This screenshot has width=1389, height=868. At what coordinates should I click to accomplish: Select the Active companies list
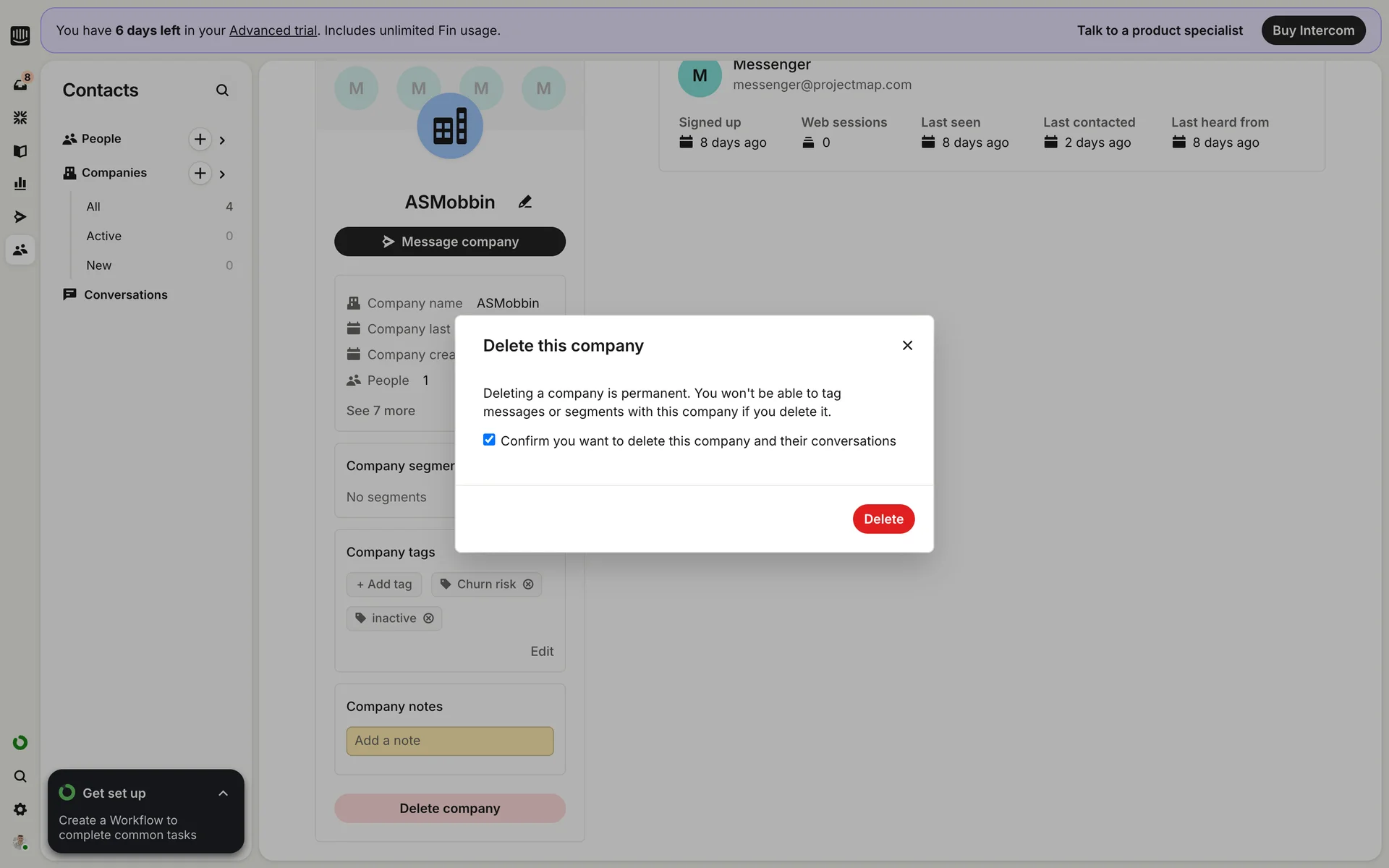coord(104,236)
